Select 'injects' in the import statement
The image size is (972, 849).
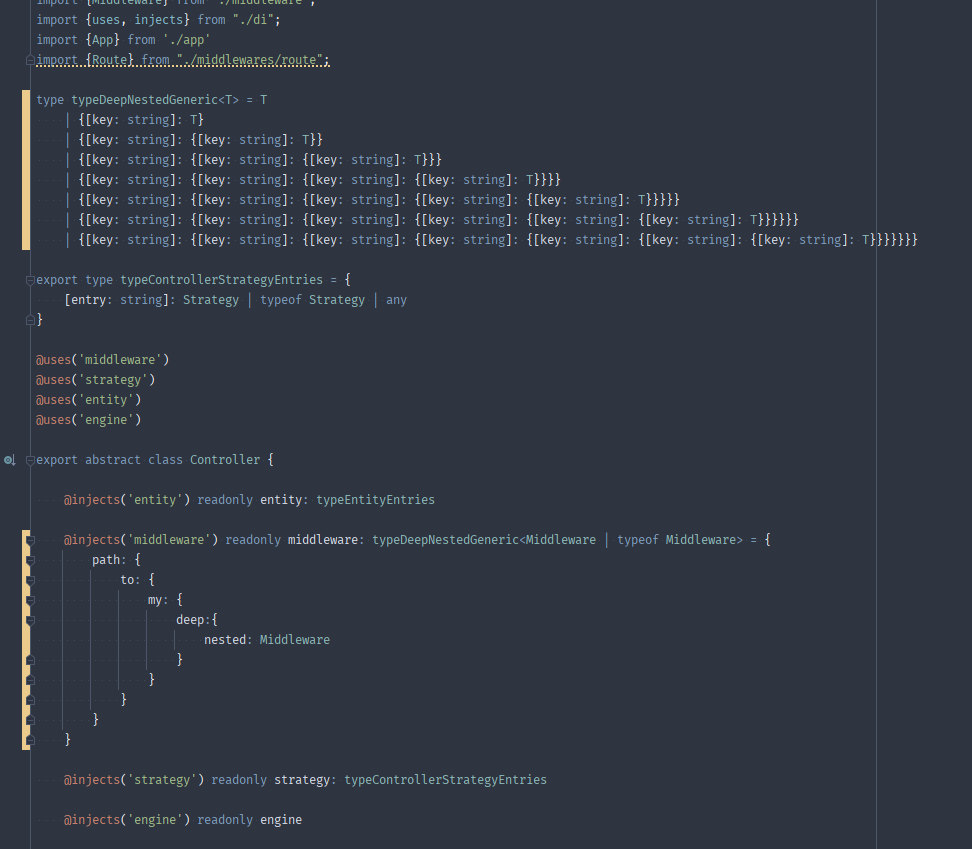159,20
